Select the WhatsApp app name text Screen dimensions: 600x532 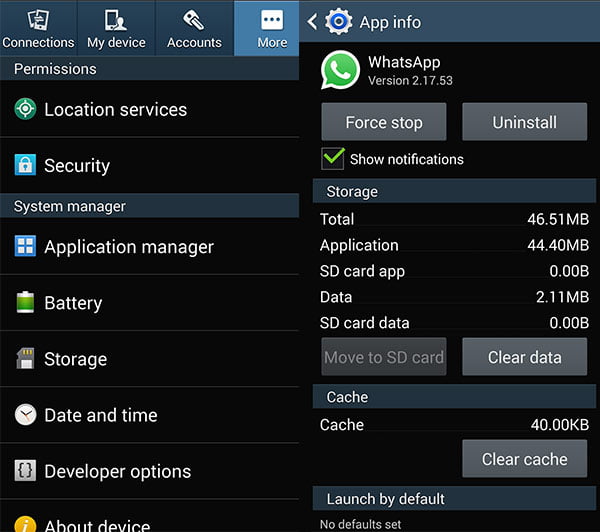[x=404, y=62]
